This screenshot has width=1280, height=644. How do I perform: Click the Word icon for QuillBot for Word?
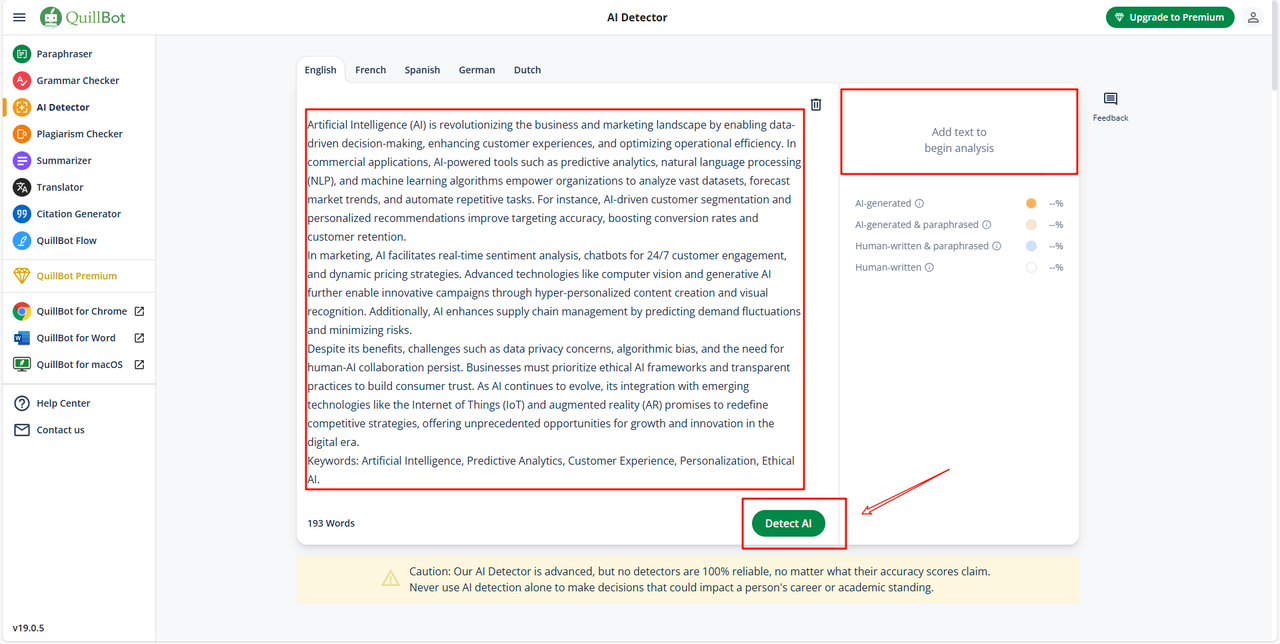click(21, 338)
